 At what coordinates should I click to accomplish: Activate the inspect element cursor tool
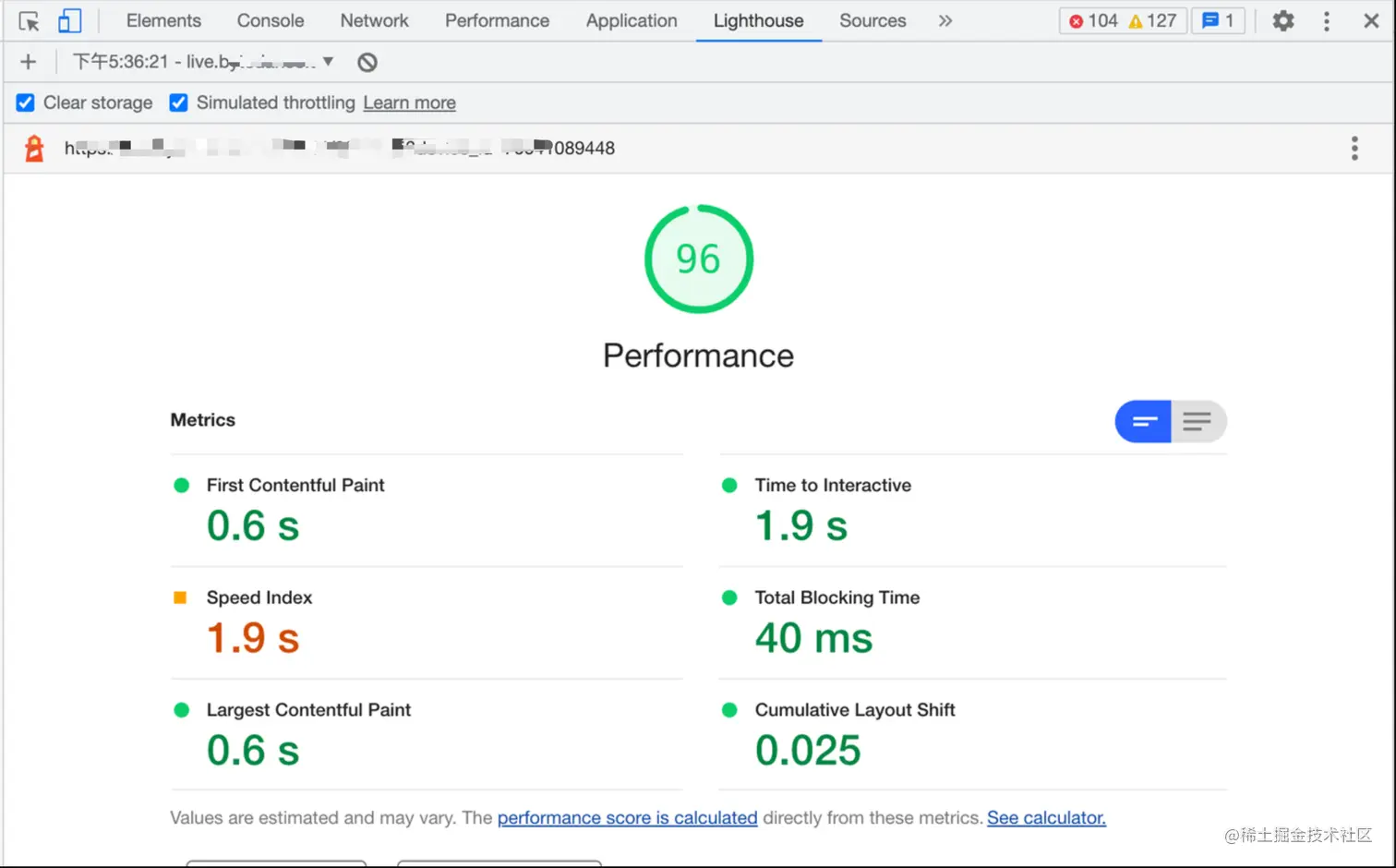click(x=28, y=20)
